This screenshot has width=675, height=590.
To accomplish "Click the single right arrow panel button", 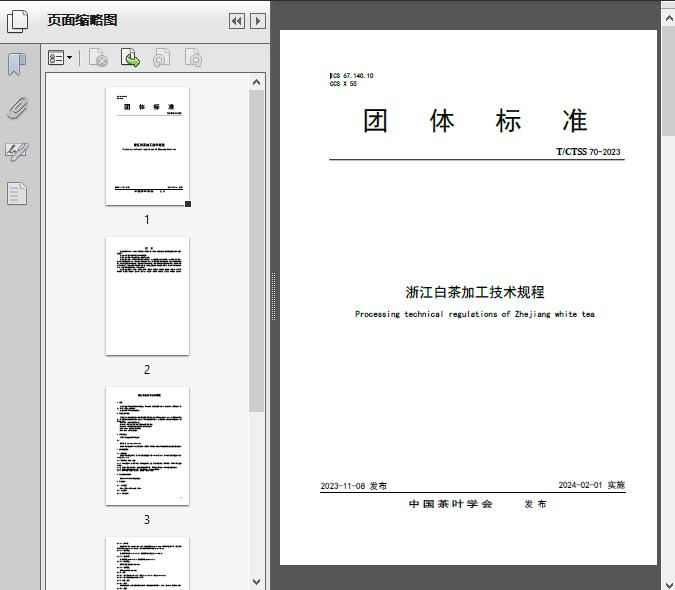I will (258, 21).
